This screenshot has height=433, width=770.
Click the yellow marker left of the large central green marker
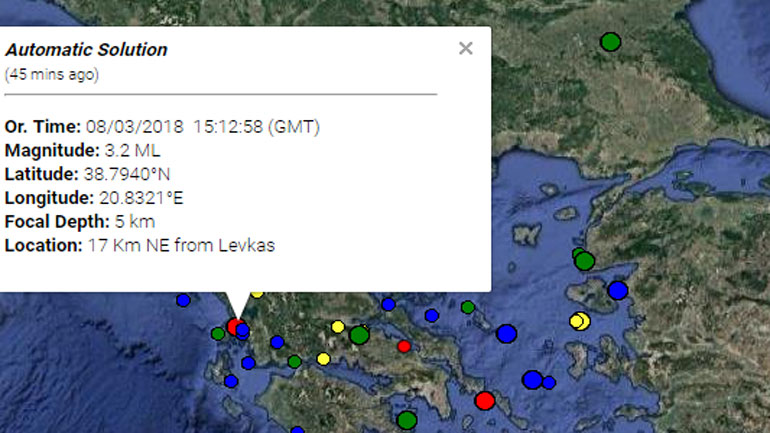(x=338, y=327)
